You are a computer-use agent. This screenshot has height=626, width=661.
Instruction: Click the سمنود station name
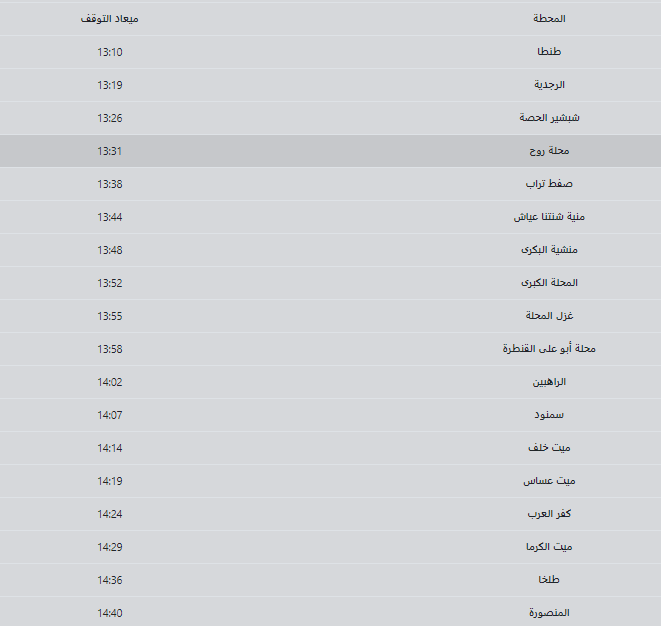[x=549, y=415]
